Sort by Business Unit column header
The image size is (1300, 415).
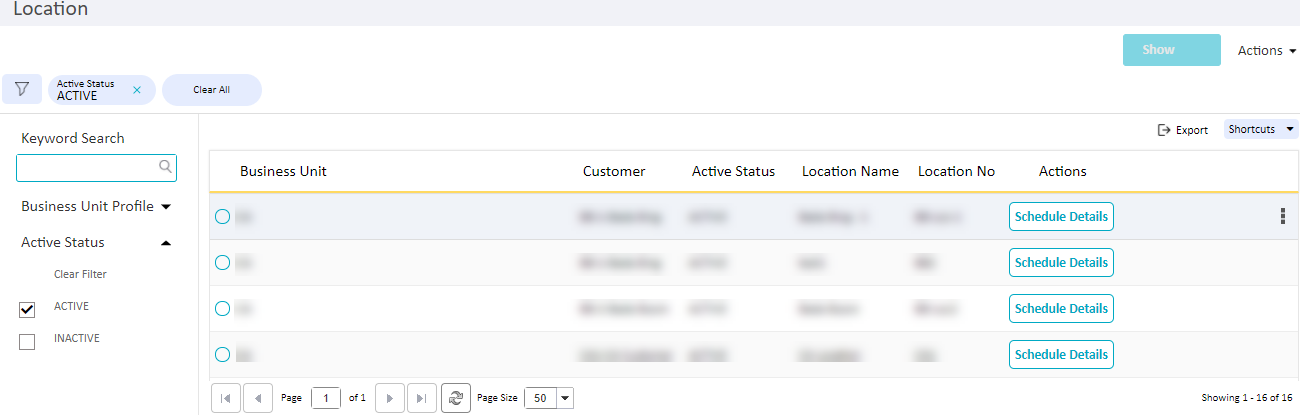click(x=283, y=171)
